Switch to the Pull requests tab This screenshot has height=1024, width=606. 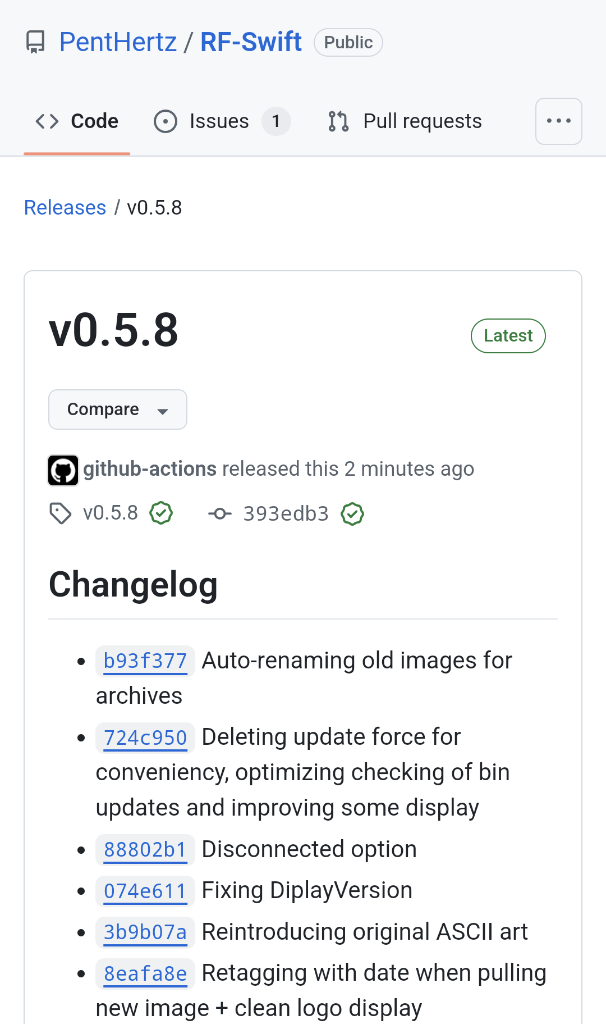pyautogui.click(x=405, y=121)
